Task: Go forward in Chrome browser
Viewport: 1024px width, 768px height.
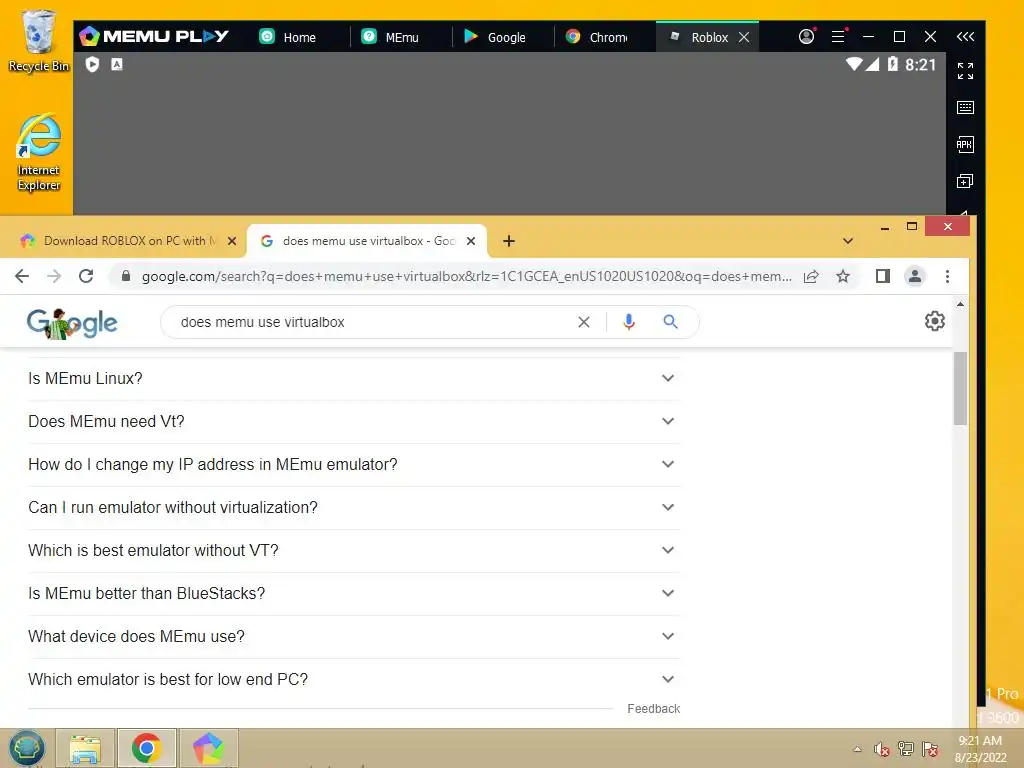Action: pos(54,276)
